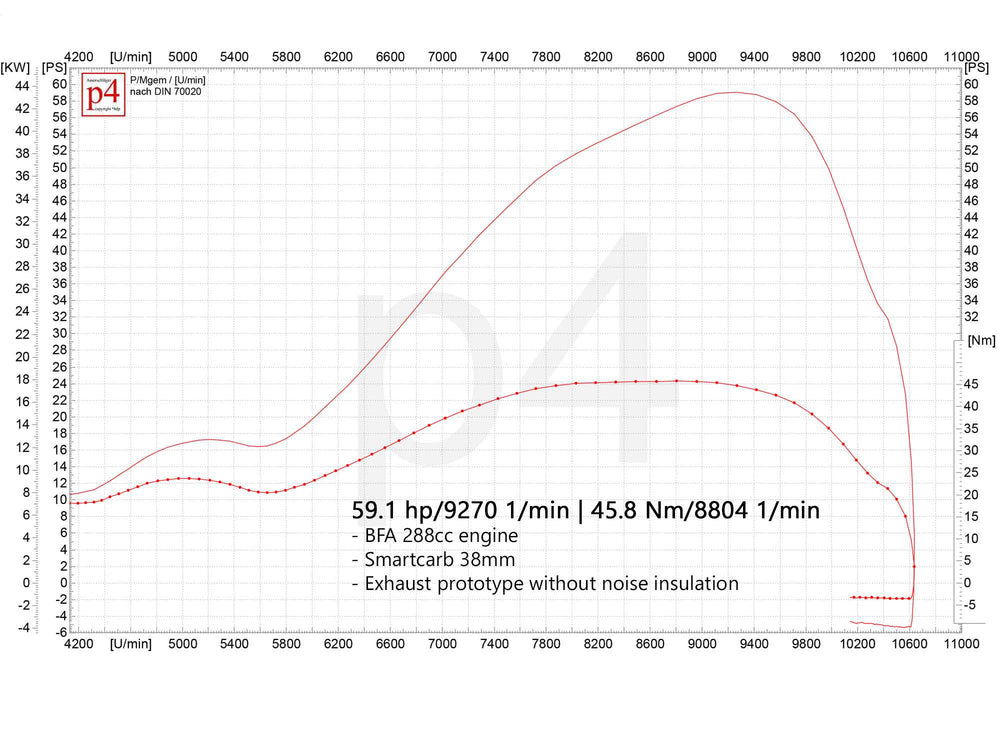Screen dimensions: 1000x750
Task: Click the [U/min] label on the top axis
Action: click(x=131, y=58)
